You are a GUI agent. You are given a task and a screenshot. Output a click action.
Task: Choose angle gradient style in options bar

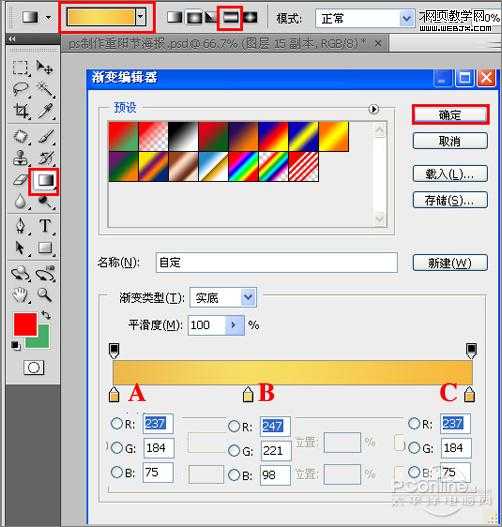(x=210, y=17)
